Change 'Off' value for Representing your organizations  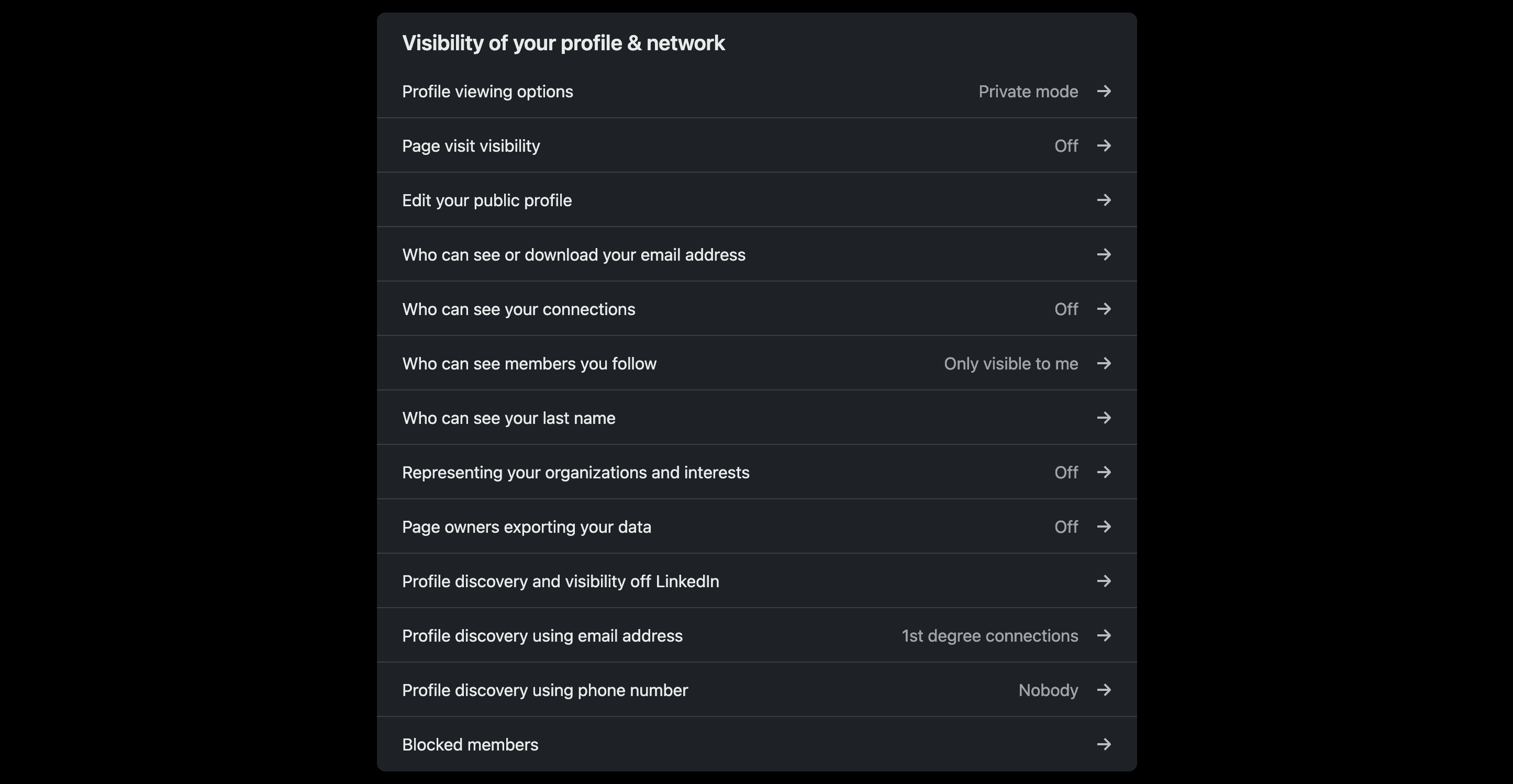(x=1065, y=472)
